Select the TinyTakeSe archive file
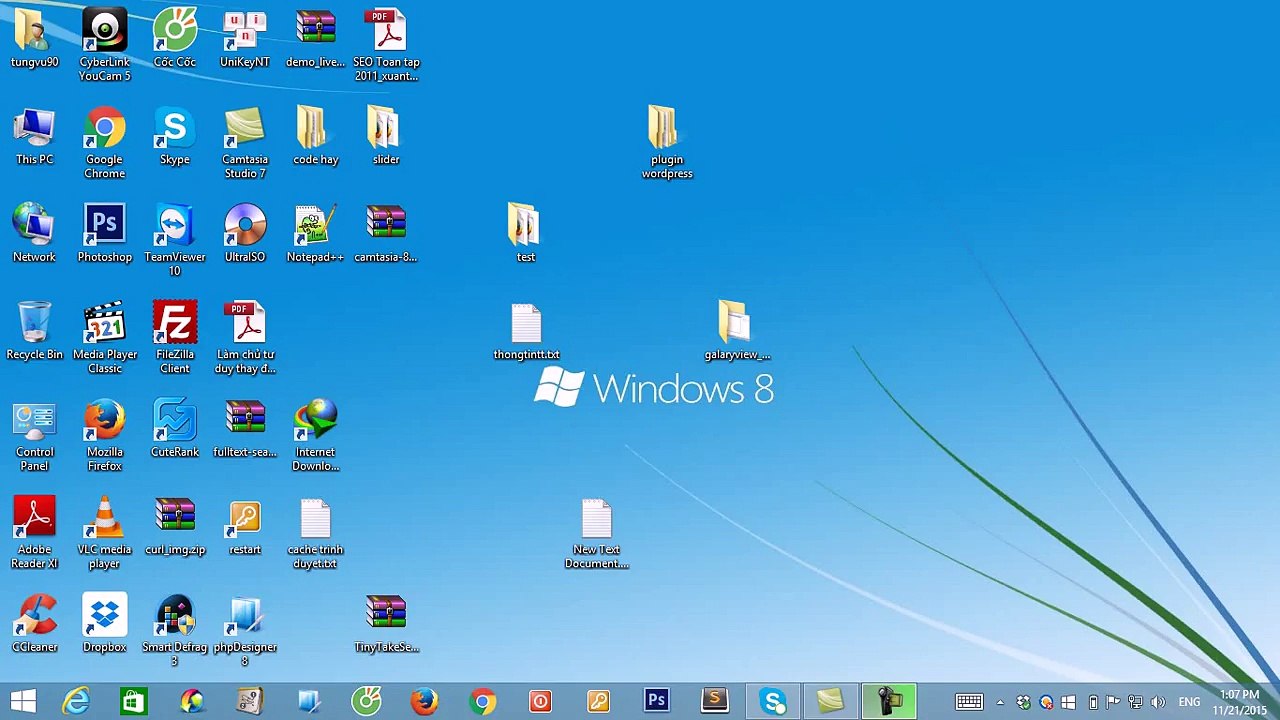Image resolution: width=1280 pixels, height=720 pixels. [386, 624]
